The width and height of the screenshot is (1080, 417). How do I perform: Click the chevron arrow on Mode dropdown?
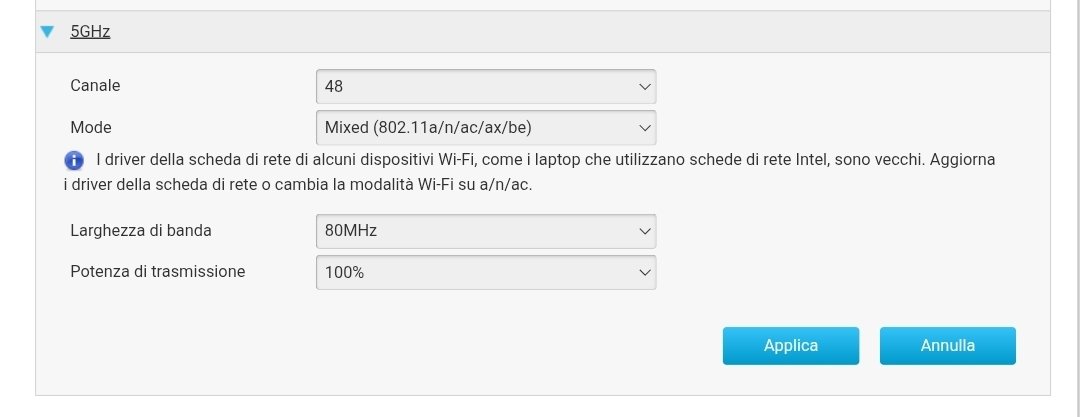tap(644, 128)
